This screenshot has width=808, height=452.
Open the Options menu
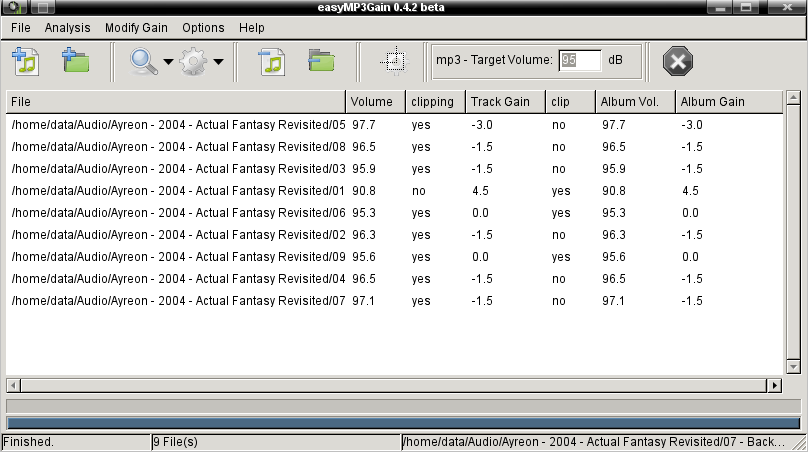[203, 28]
